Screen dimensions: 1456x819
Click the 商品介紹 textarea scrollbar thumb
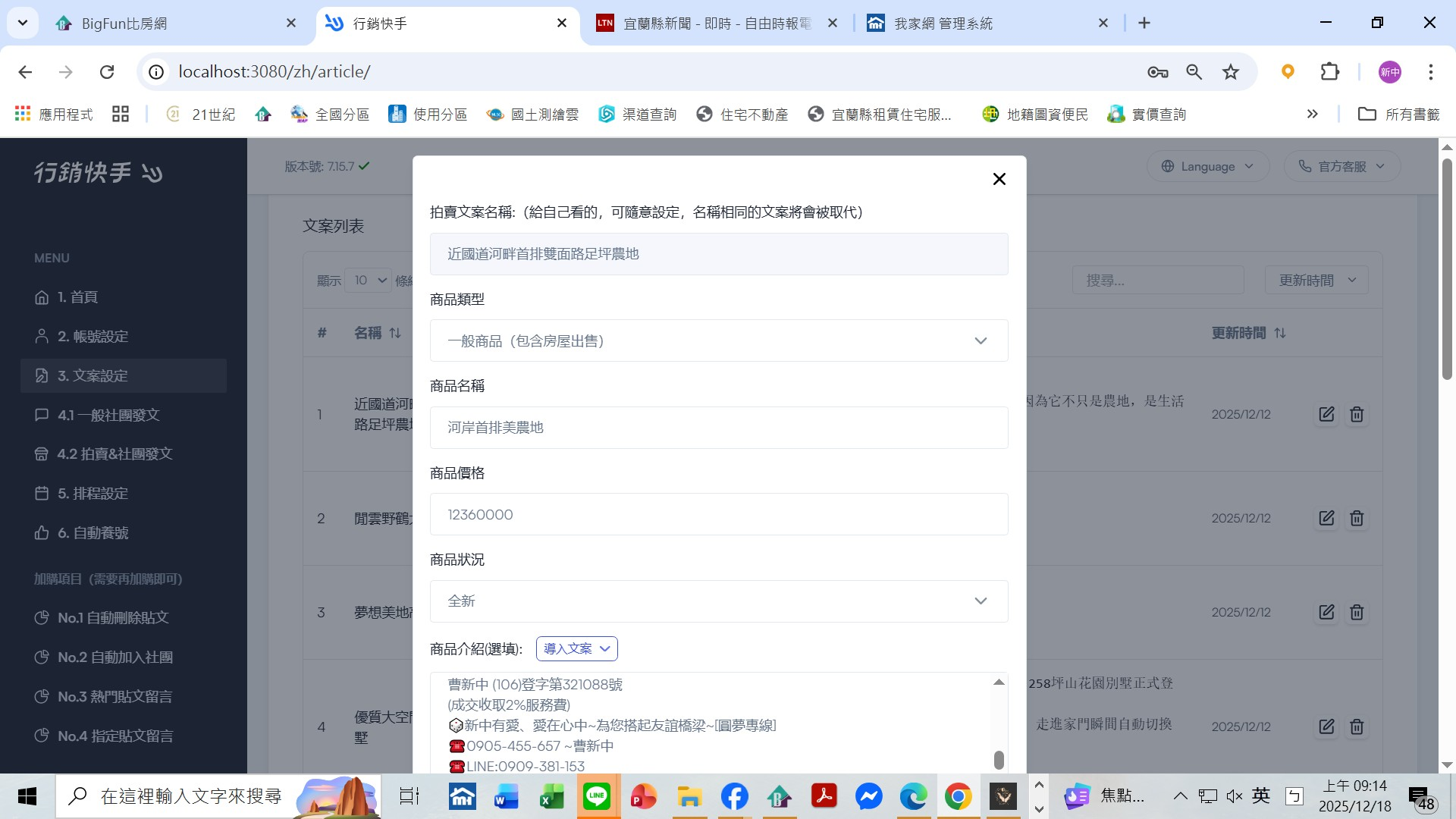click(999, 759)
